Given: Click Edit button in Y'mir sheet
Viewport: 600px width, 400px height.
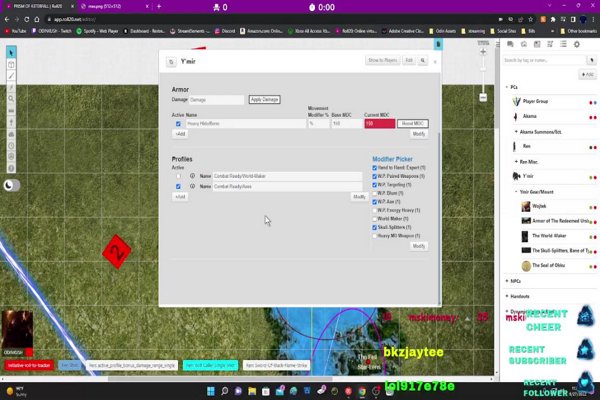Looking at the screenshot, I should [409, 60].
